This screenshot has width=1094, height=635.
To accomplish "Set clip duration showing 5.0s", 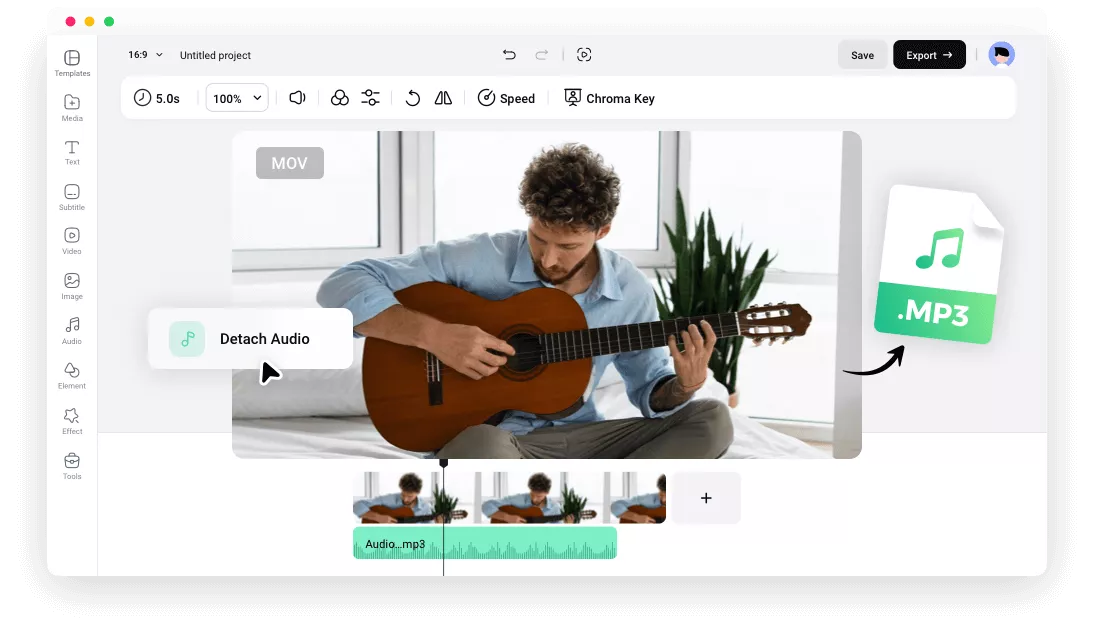I will 157,98.
